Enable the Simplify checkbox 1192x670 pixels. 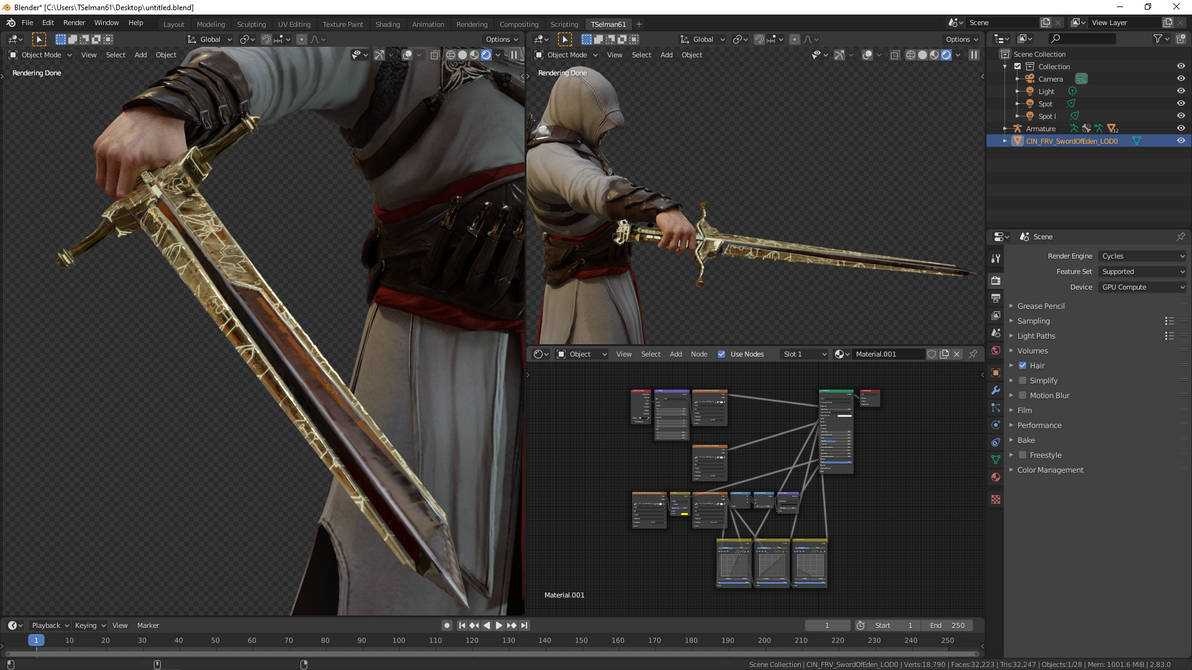1022,380
